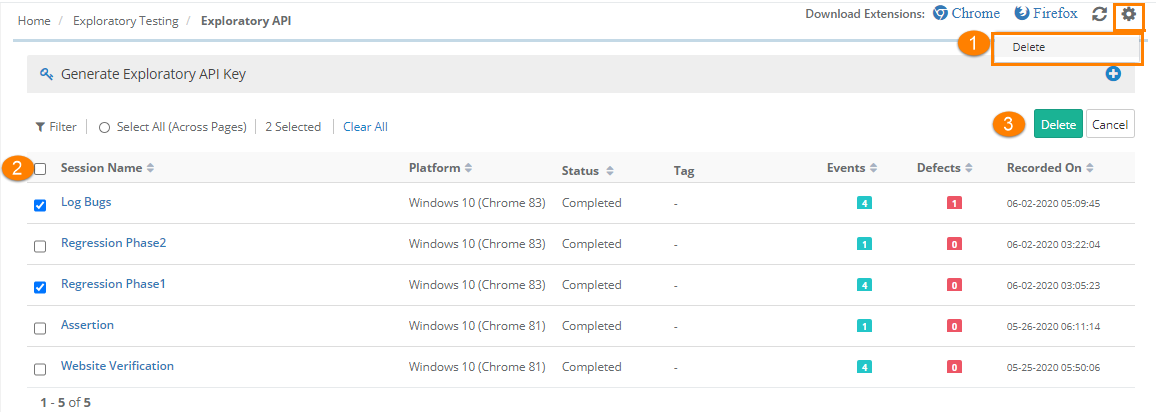Viewport: 1156px width, 412px height.
Task: Toggle the header select-all checkbox
Action: pos(40,169)
